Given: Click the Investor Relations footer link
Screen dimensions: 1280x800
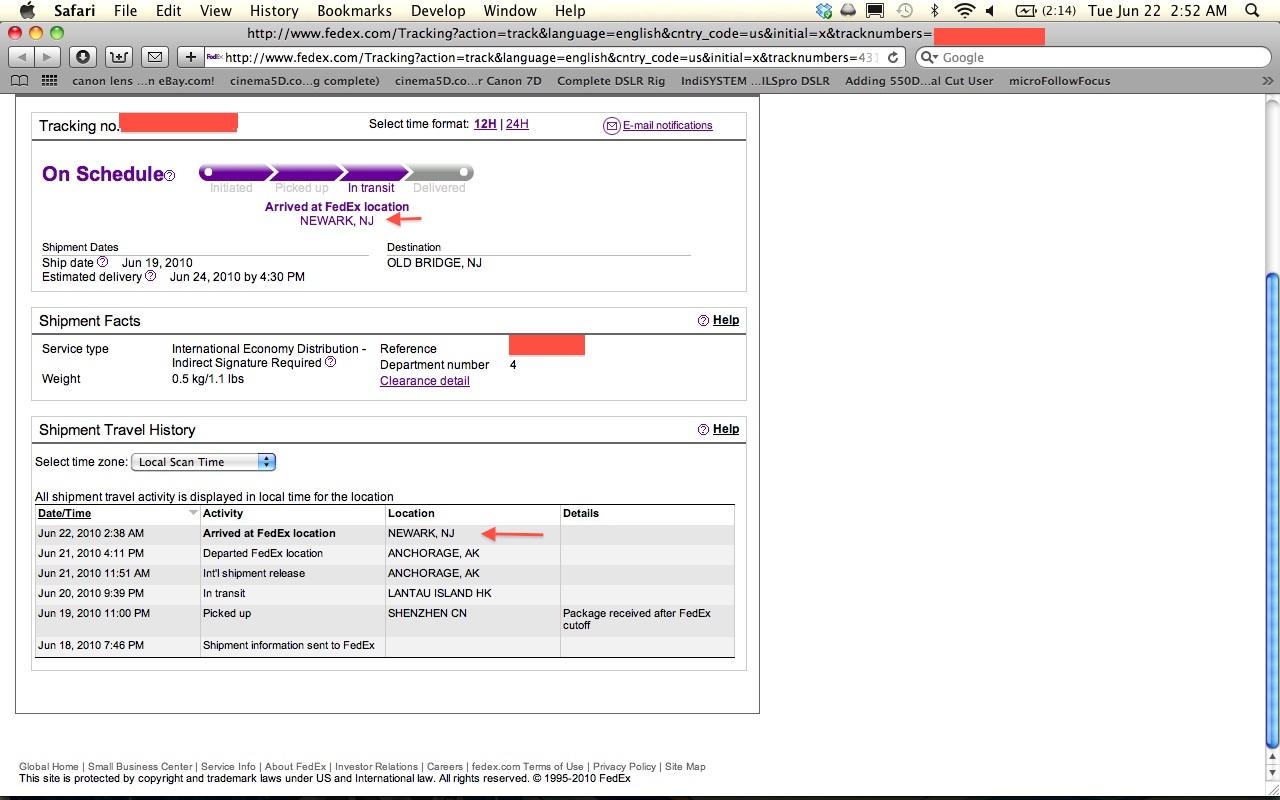Looking at the screenshot, I should [x=376, y=767].
